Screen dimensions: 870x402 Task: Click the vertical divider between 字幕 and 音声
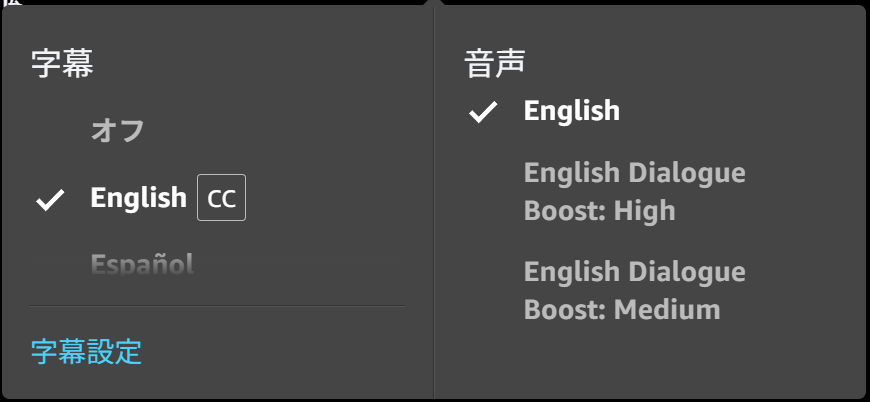coord(434,202)
